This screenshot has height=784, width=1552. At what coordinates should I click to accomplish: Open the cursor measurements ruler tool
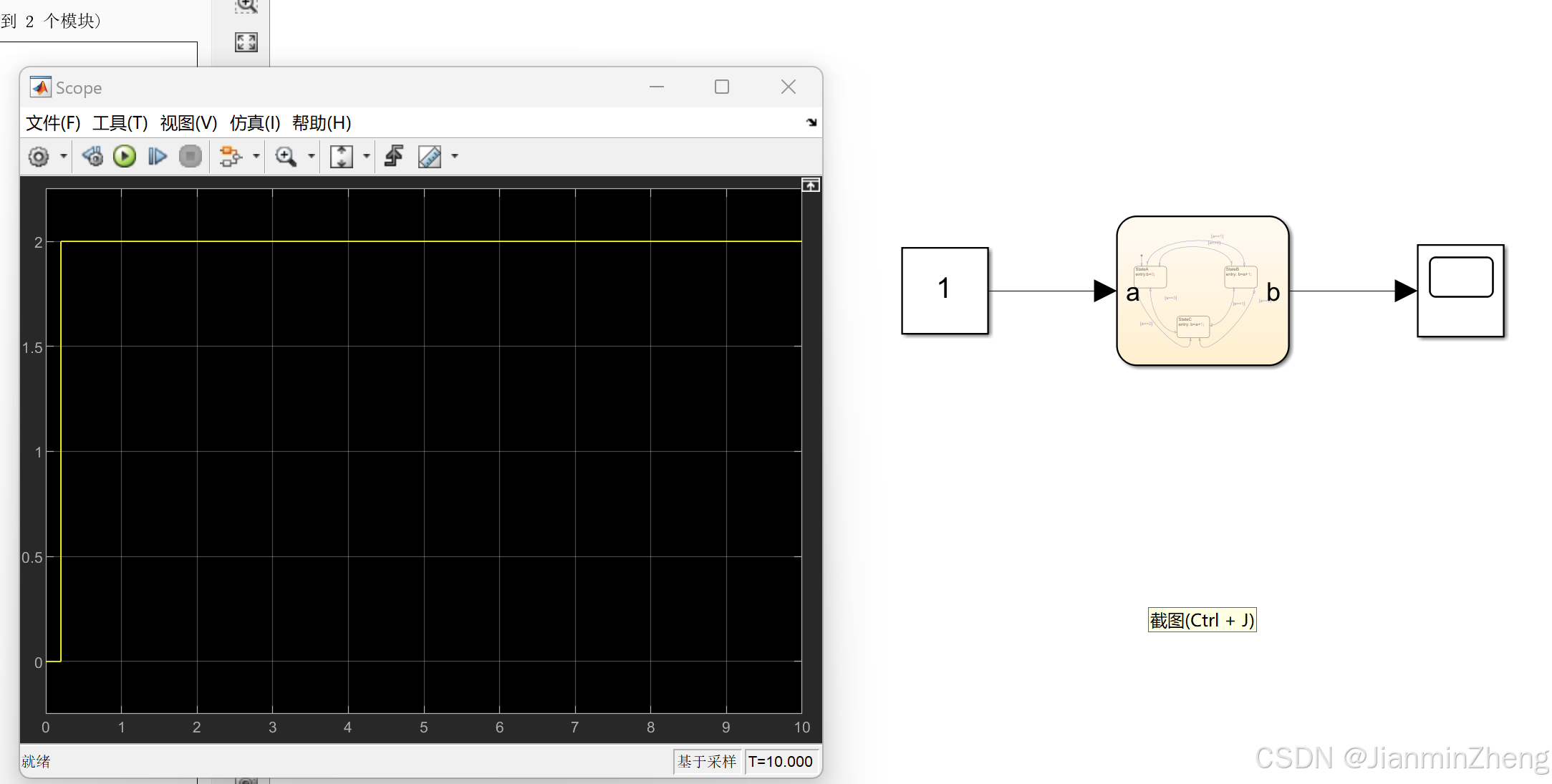tap(428, 156)
